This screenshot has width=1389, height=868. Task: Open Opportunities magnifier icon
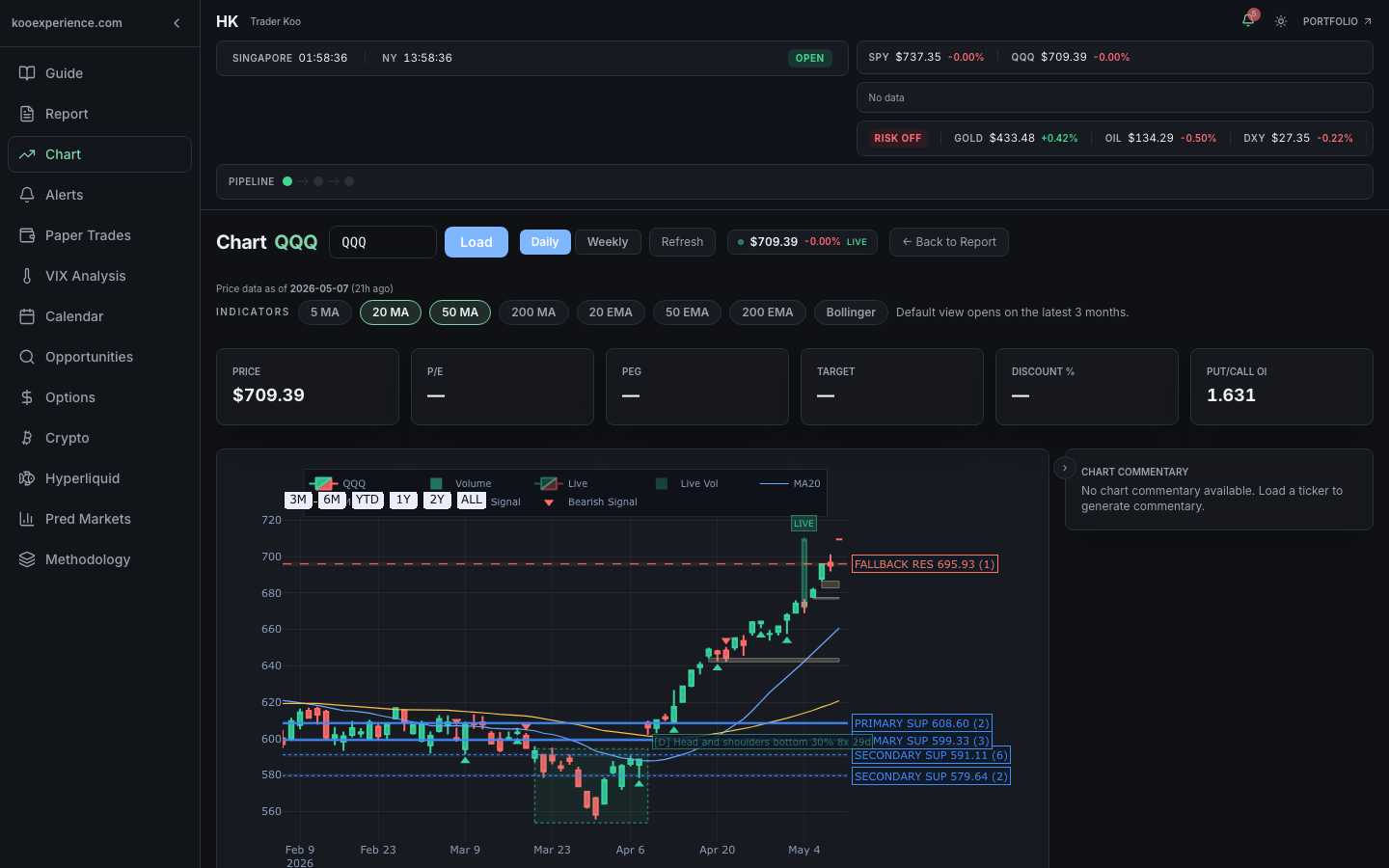(x=27, y=357)
